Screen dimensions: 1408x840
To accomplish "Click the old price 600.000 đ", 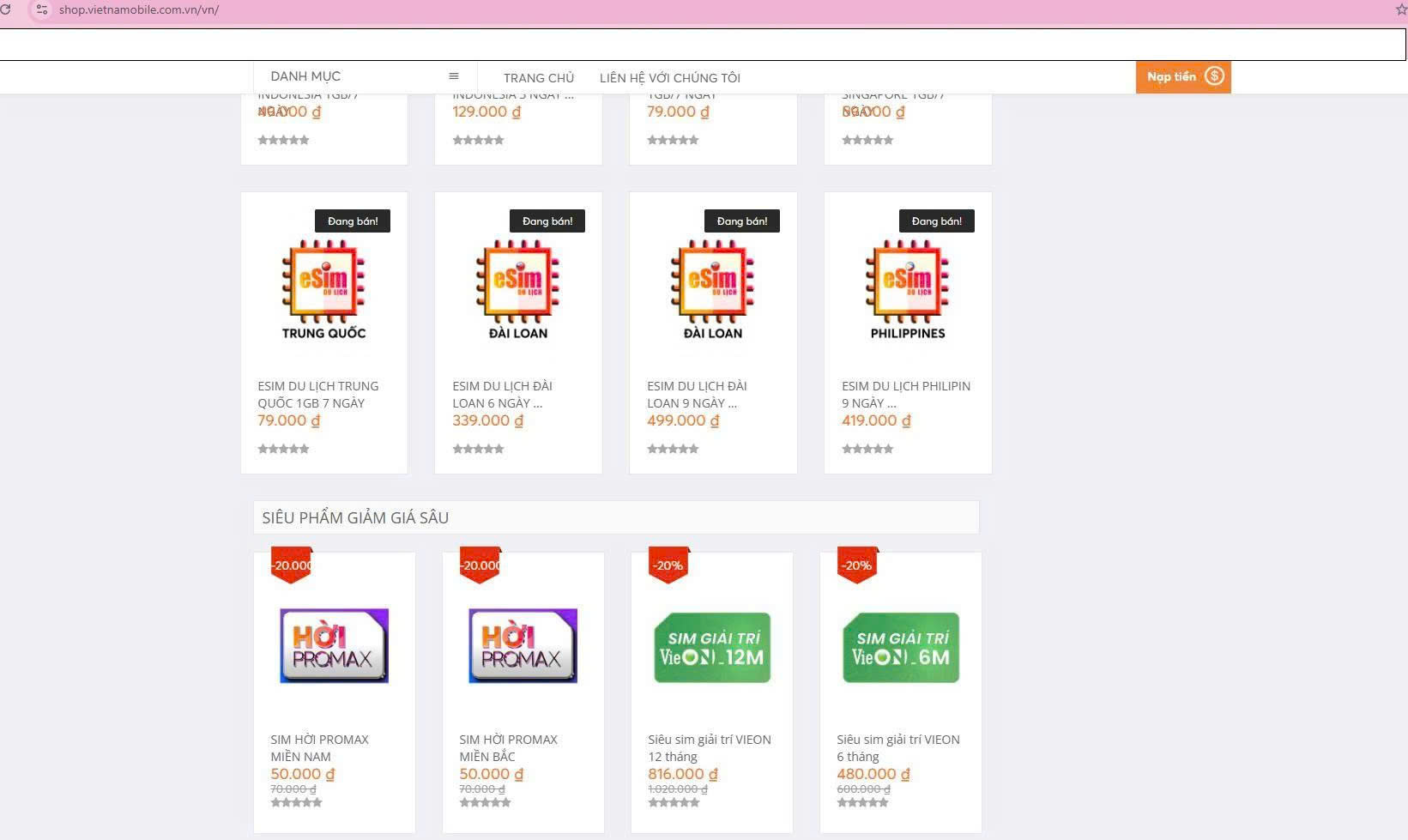I will pos(863,789).
